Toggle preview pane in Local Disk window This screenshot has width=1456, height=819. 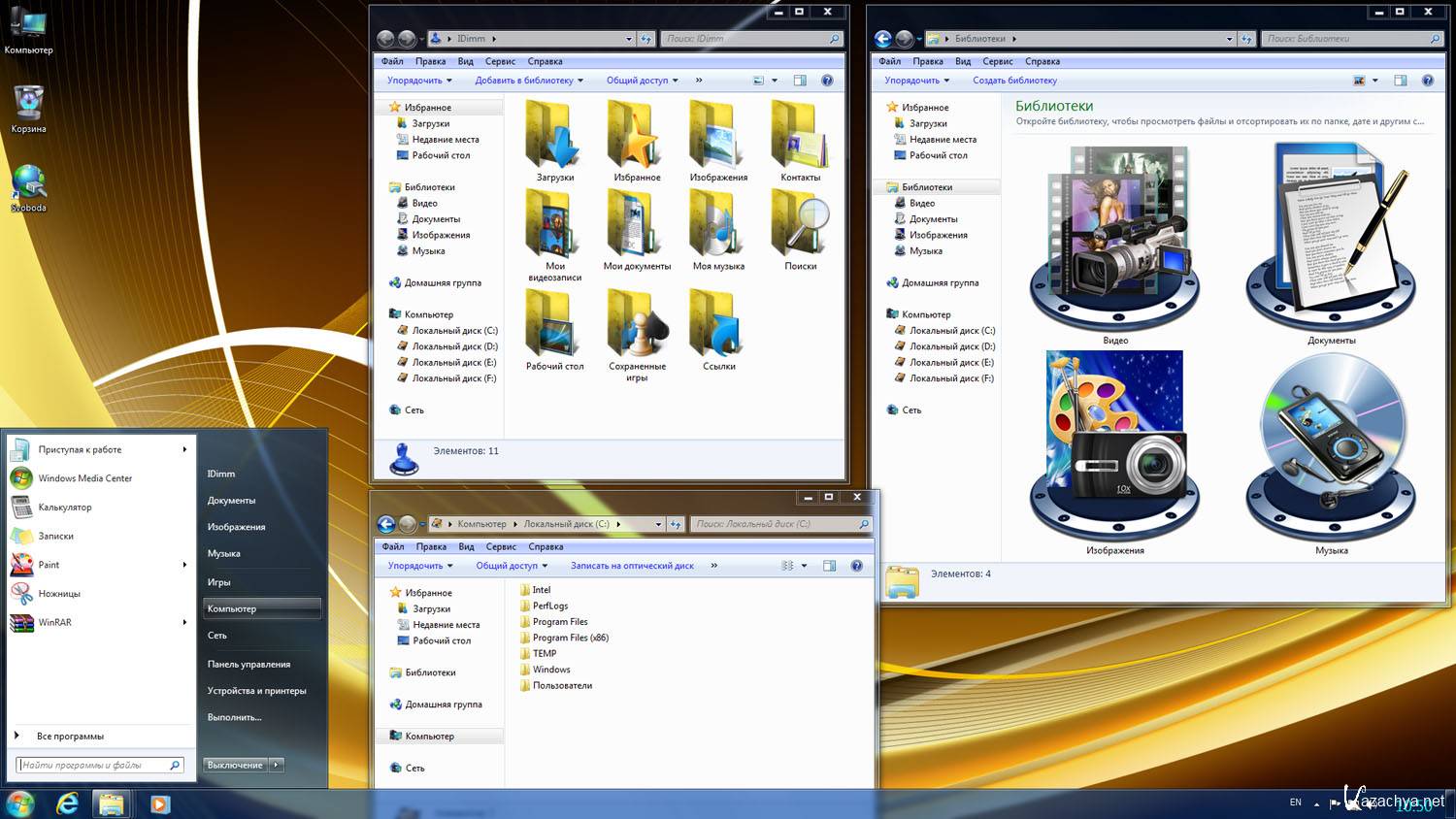[x=829, y=566]
